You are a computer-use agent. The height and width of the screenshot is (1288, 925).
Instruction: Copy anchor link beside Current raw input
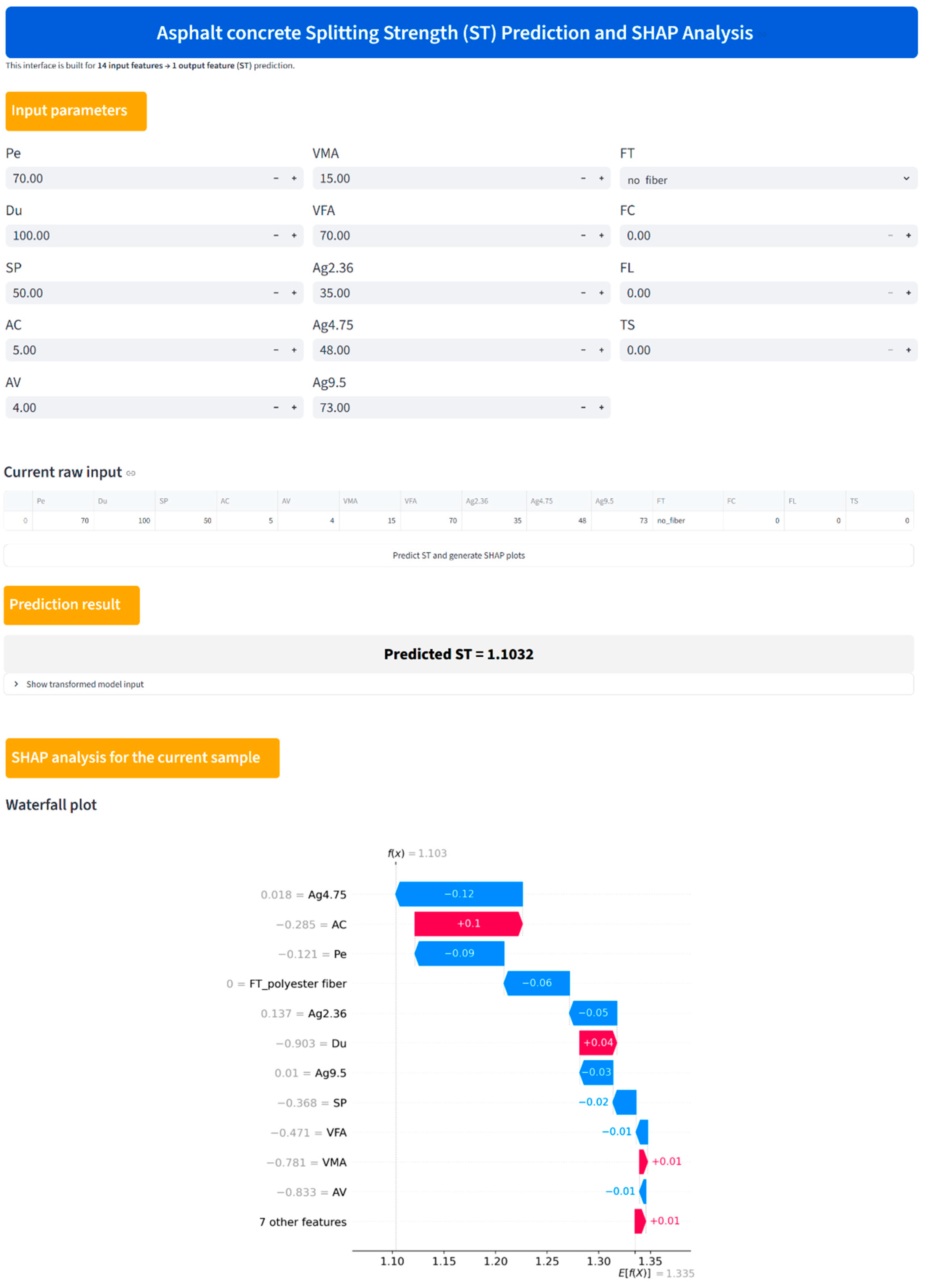click(131, 473)
